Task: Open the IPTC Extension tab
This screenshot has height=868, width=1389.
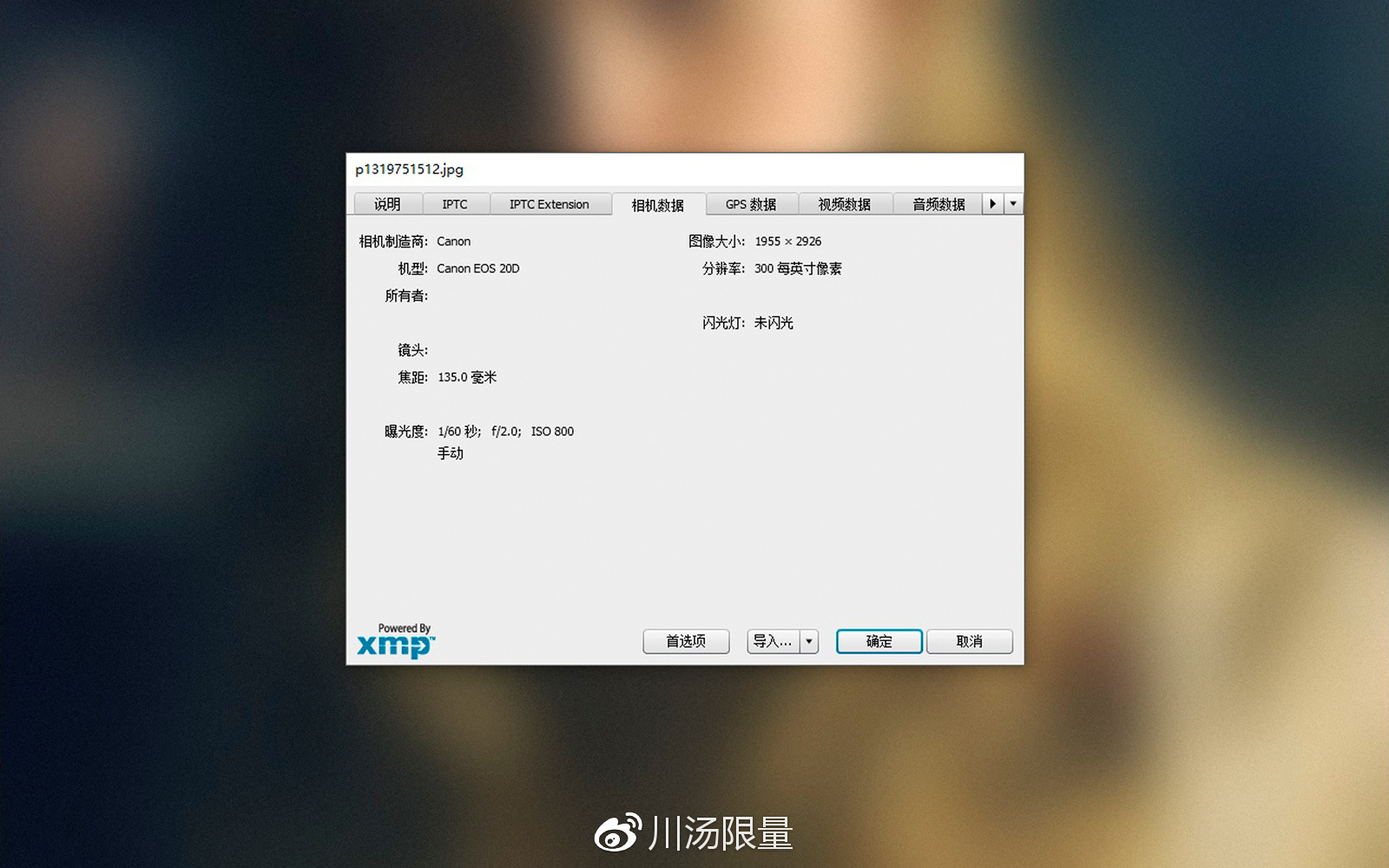Action: pyautogui.click(x=550, y=204)
